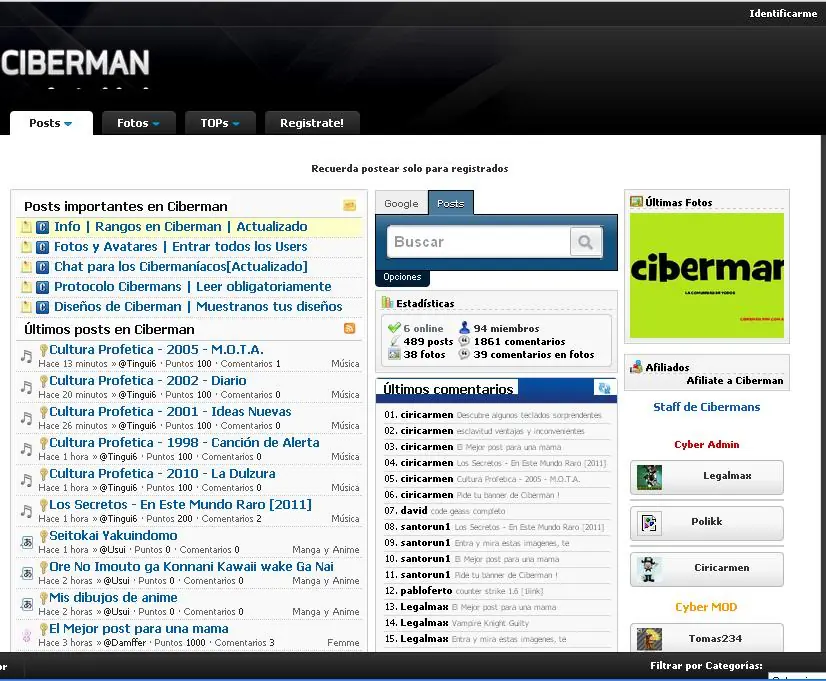Viewport: 826px width, 681px height.
Task: Click the key icon before Los Secretos post
Action: click(44, 505)
